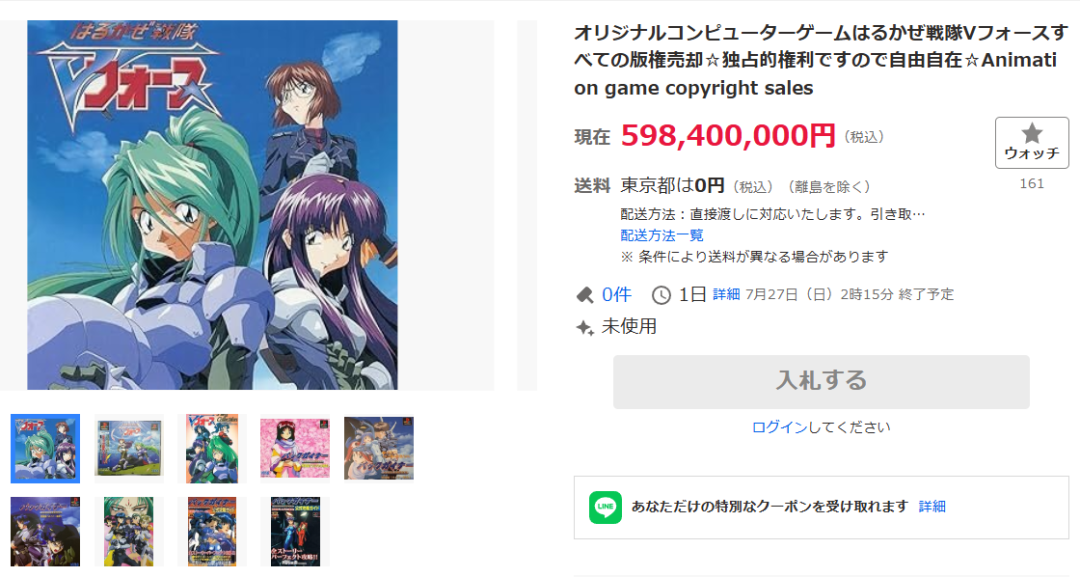Click the star Watch icon
Viewport: 1080px width, 577px height.
click(x=1031, y=133)
